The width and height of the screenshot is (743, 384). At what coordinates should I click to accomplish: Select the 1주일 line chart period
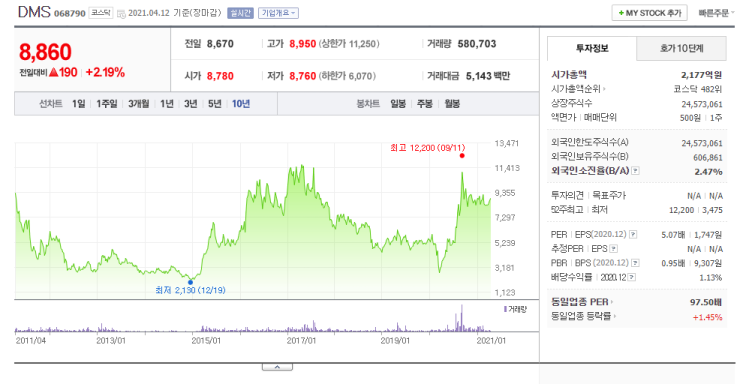[x=107, y=104]
